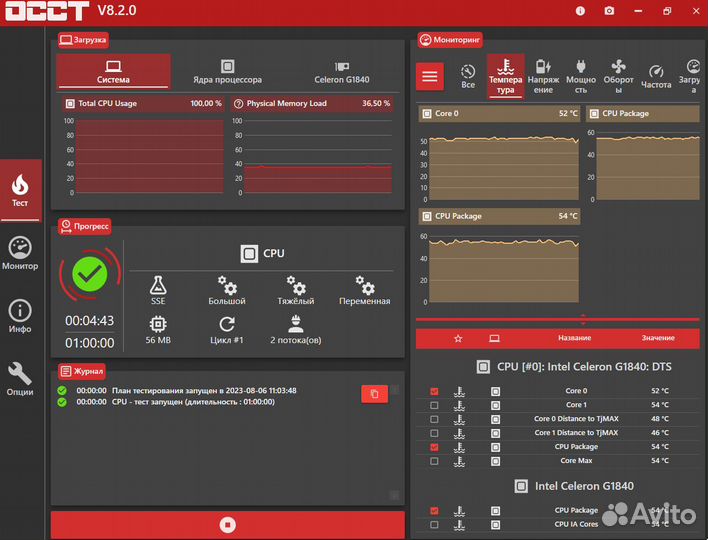Collapse the Intel Celeron G1840 sensor group

[574, 486]
